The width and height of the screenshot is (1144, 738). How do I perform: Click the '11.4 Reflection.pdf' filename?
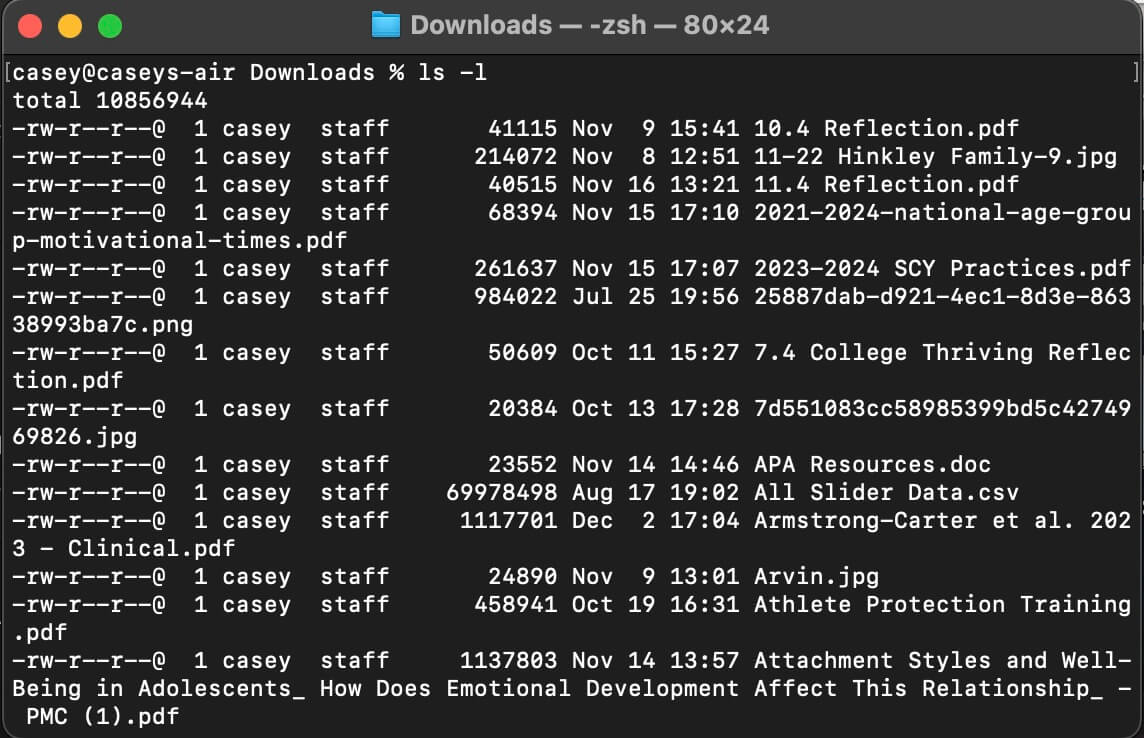pos(886,185)
